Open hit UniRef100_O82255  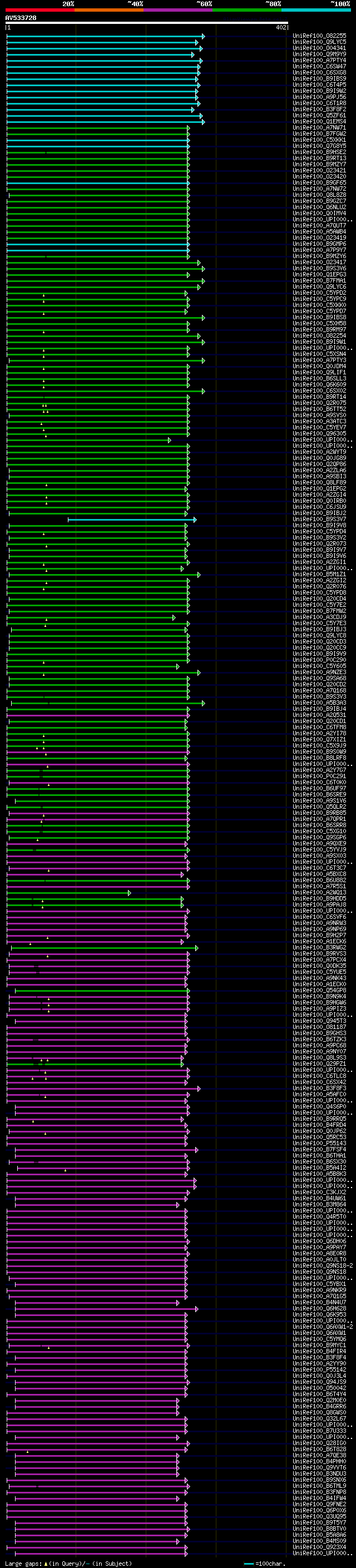[319, 36]
